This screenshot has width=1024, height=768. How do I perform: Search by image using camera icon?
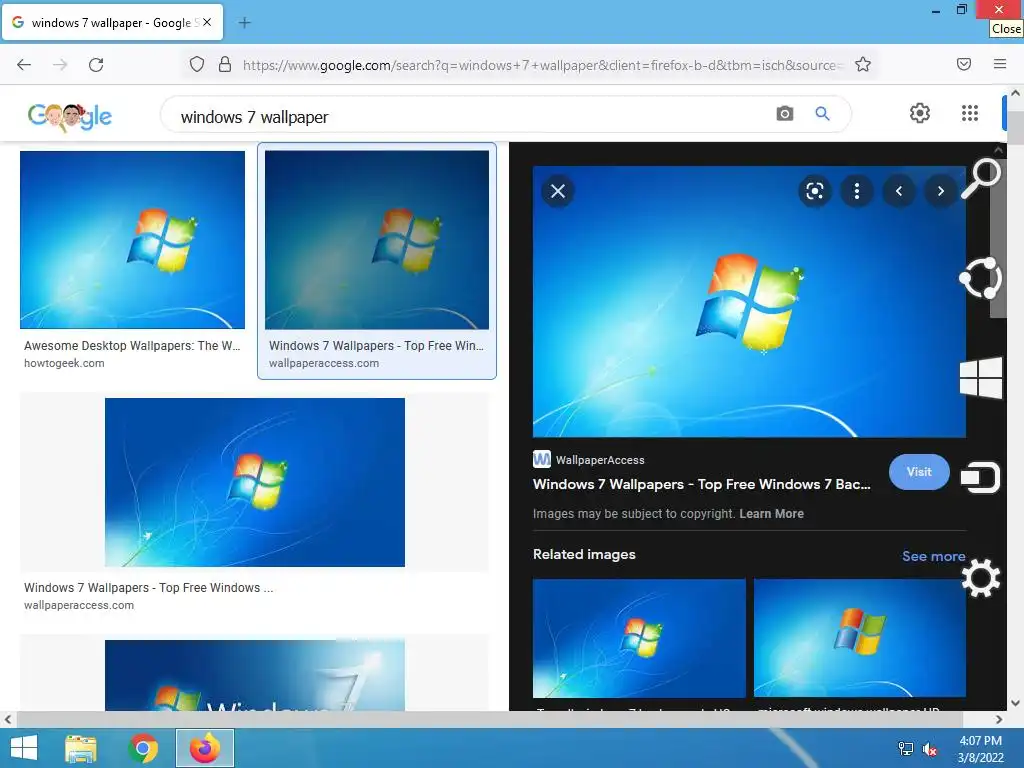[x=785, y=114]
